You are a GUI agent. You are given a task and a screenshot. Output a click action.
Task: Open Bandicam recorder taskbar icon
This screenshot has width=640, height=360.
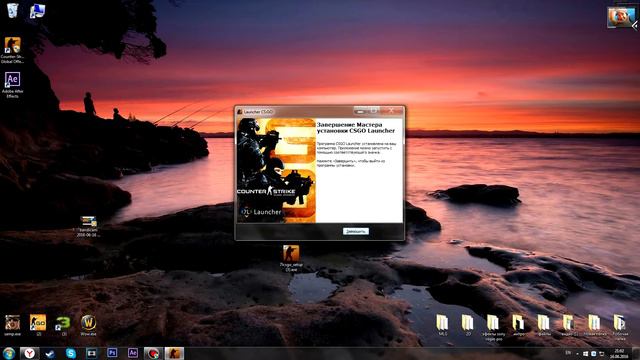pos(91,353)
